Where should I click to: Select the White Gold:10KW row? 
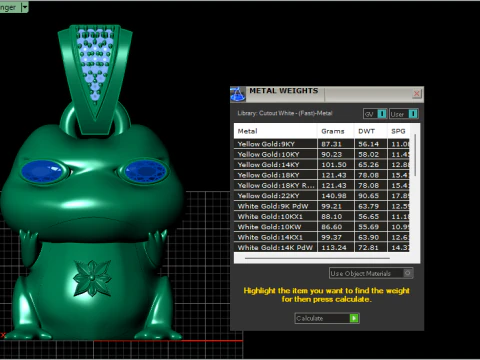pyautogui.click(x=322, y=227)
